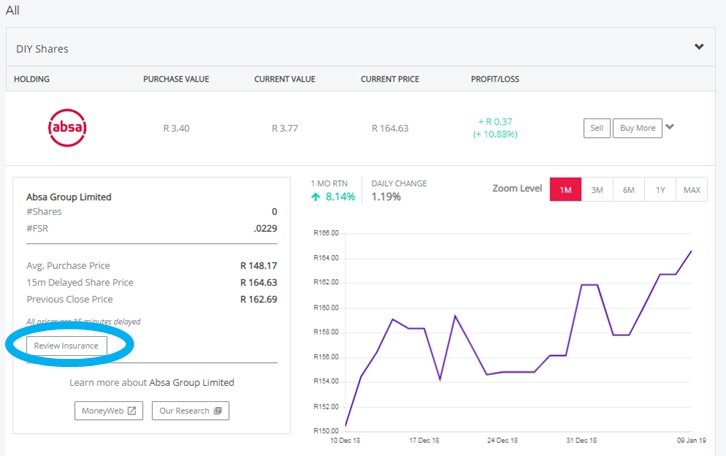Click 'Learn more about Absa Group Limited' text
Viewport: 726px width, 456px height.
pos(152,383)
